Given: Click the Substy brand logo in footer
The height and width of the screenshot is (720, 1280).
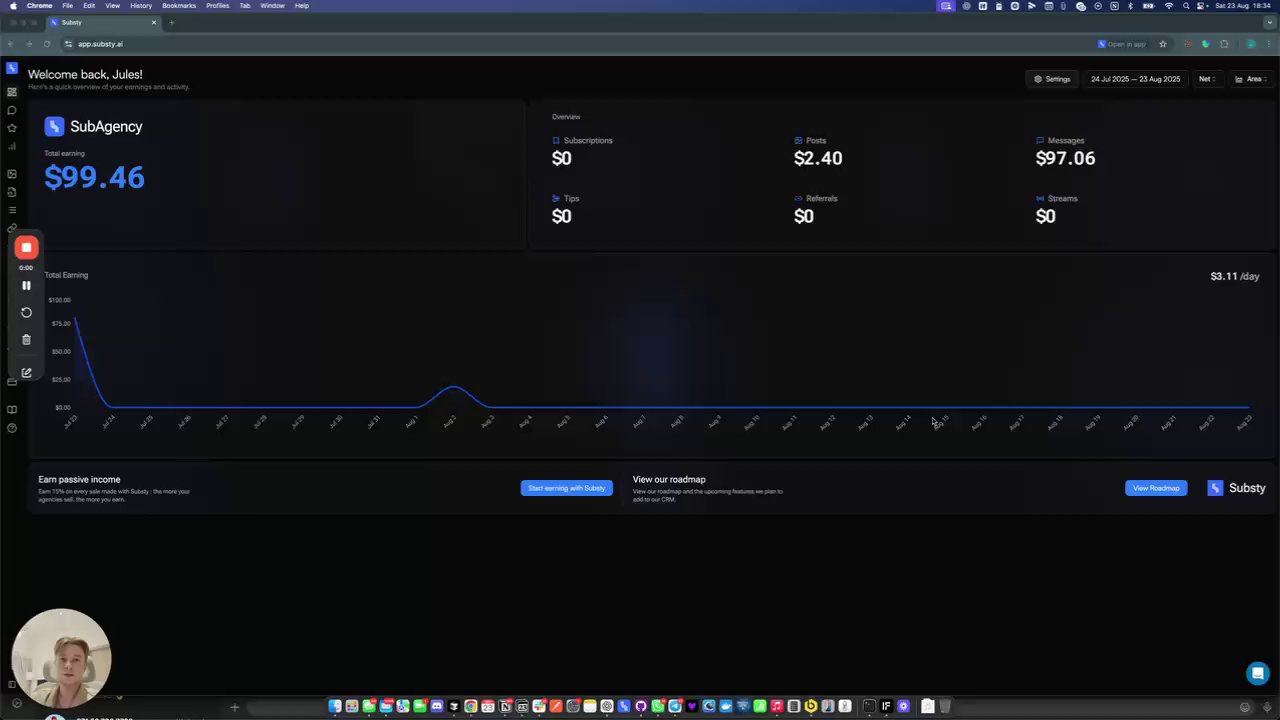Looking at the screenshot, I should (1236, 488).
